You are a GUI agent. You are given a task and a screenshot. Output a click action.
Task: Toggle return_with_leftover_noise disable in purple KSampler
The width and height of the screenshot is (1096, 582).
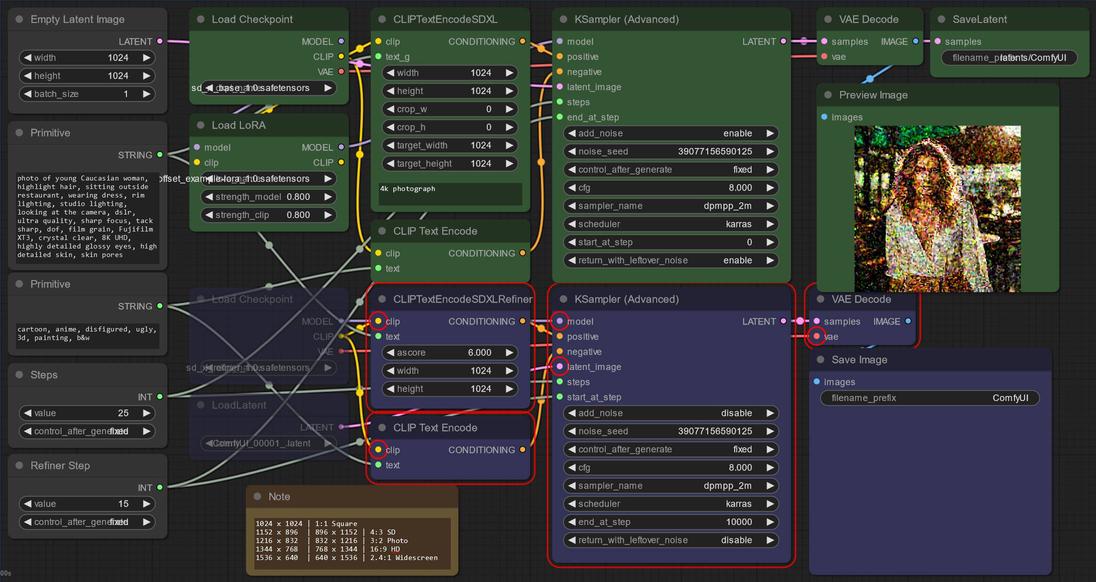(x=671, y=541)
